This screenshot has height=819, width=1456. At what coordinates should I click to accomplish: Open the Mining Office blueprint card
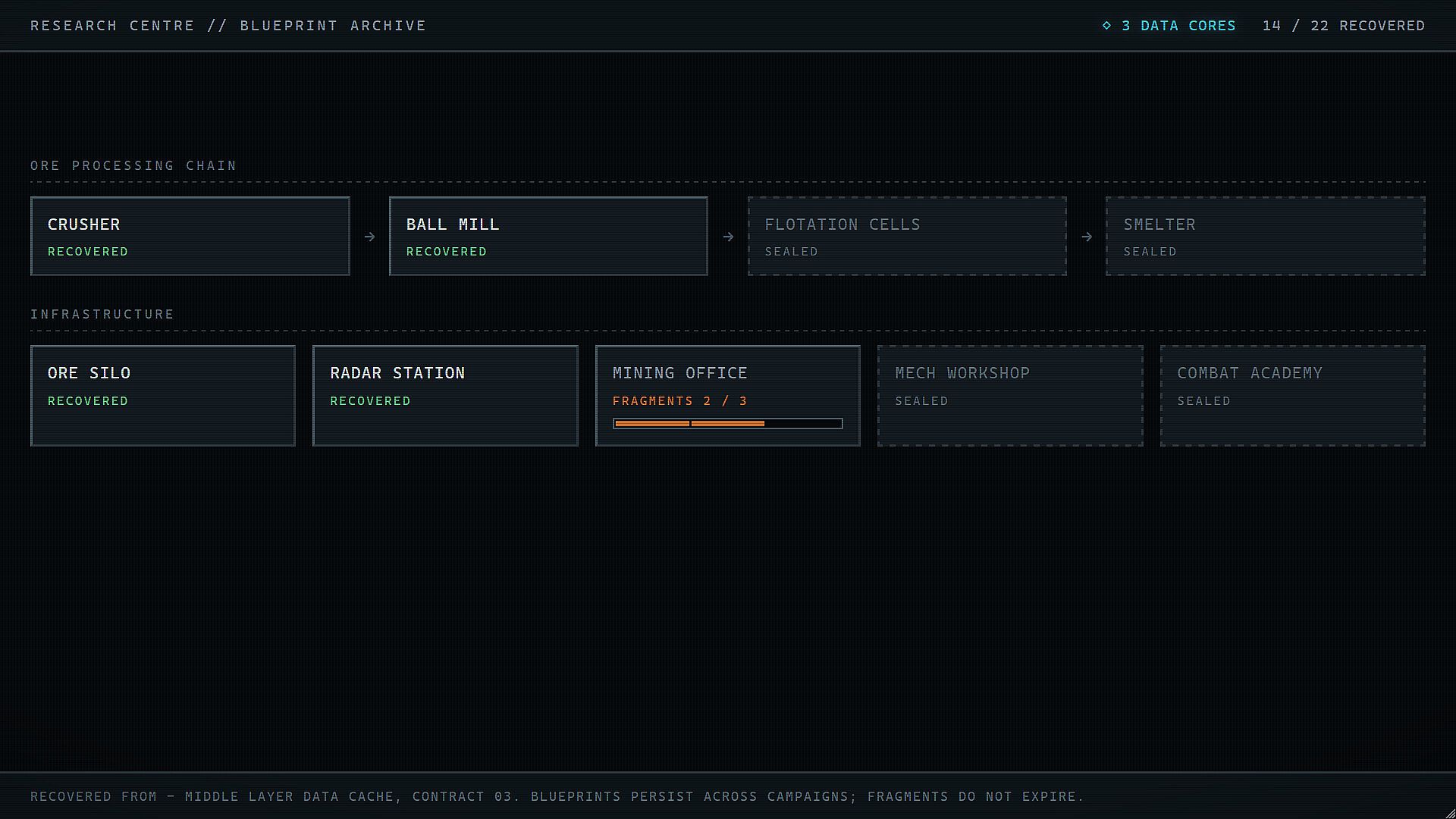click(728, 396)
